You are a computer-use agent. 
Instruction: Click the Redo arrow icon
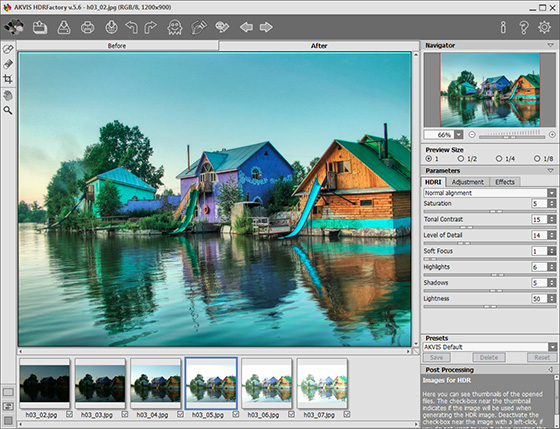(x=150, y=27)
